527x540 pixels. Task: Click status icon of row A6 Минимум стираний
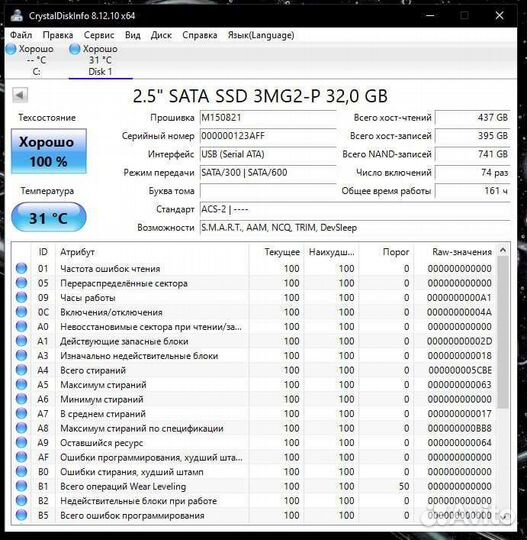point(21,399)
